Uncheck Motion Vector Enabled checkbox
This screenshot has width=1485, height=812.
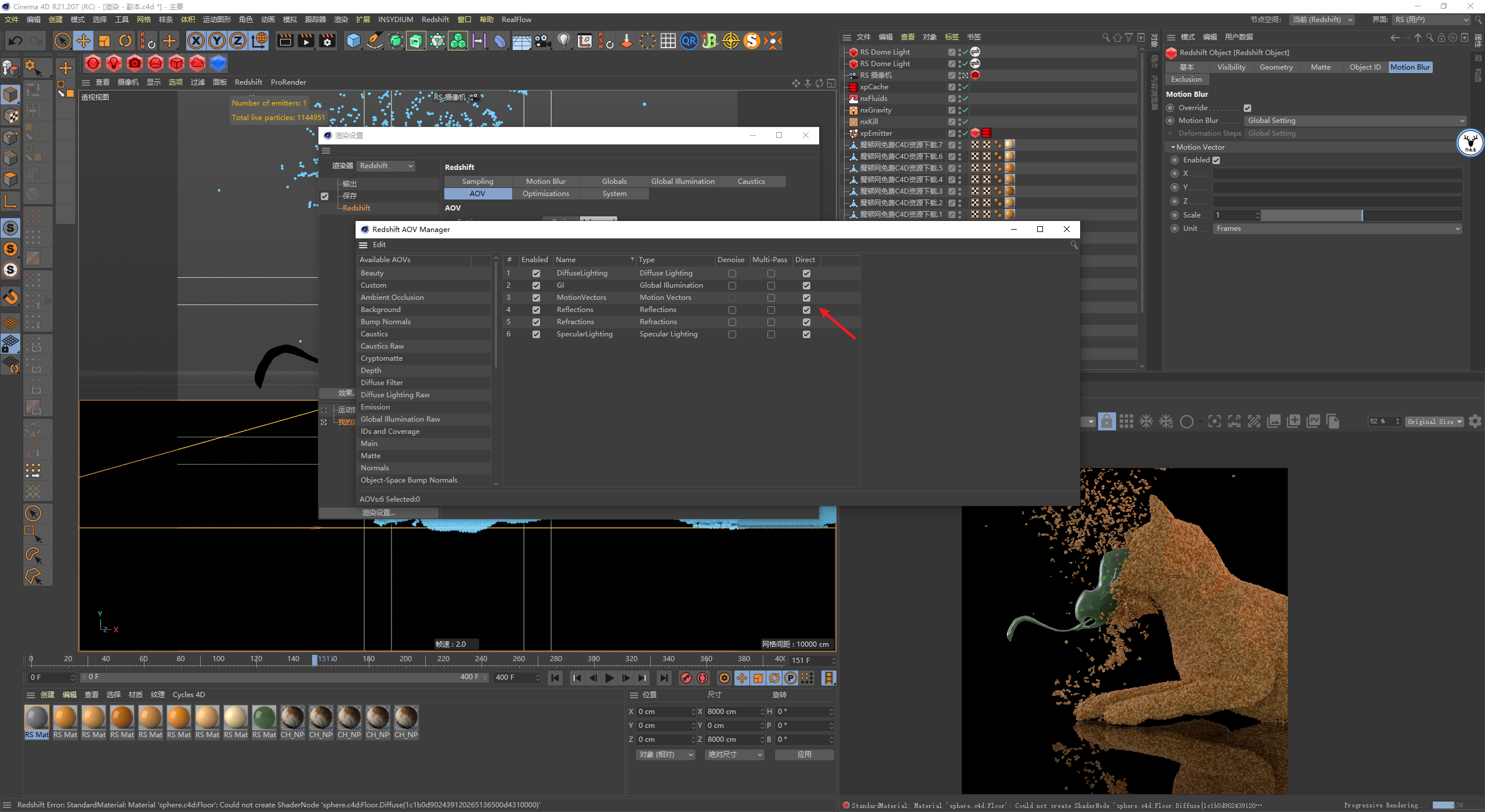[1216, 160]
